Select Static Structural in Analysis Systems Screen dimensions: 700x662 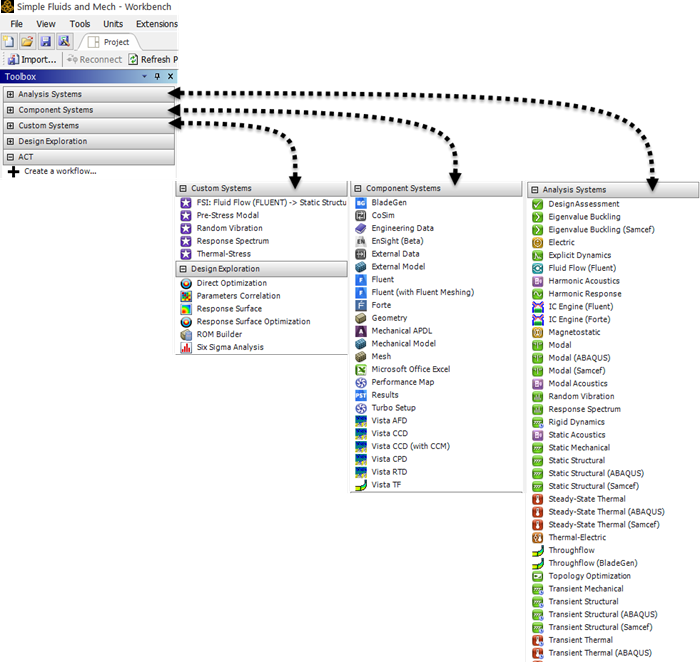(576, 461)
